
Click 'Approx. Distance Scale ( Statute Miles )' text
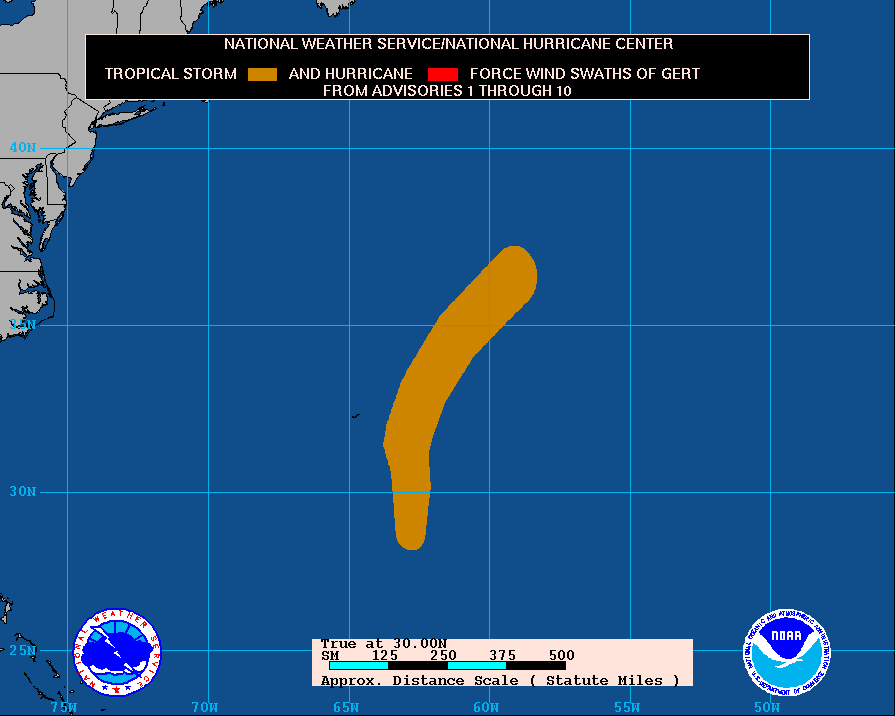point(500,681)
